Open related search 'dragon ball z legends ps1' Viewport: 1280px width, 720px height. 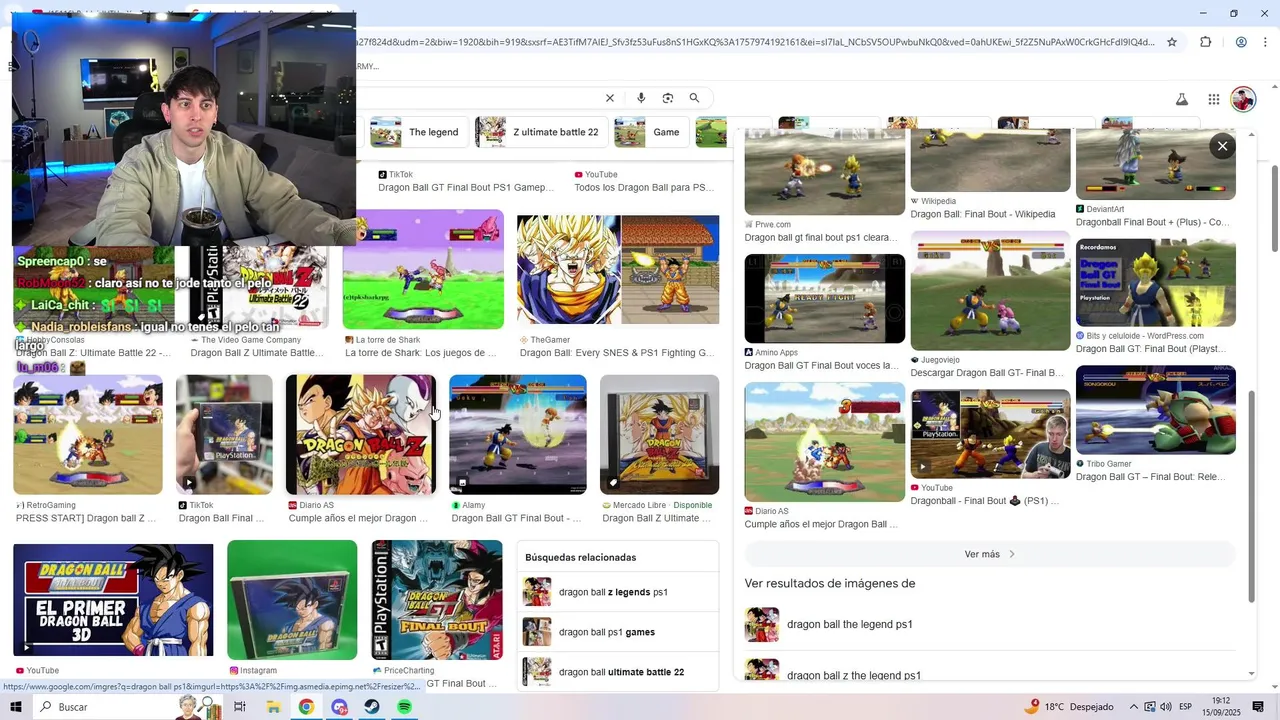618,592
